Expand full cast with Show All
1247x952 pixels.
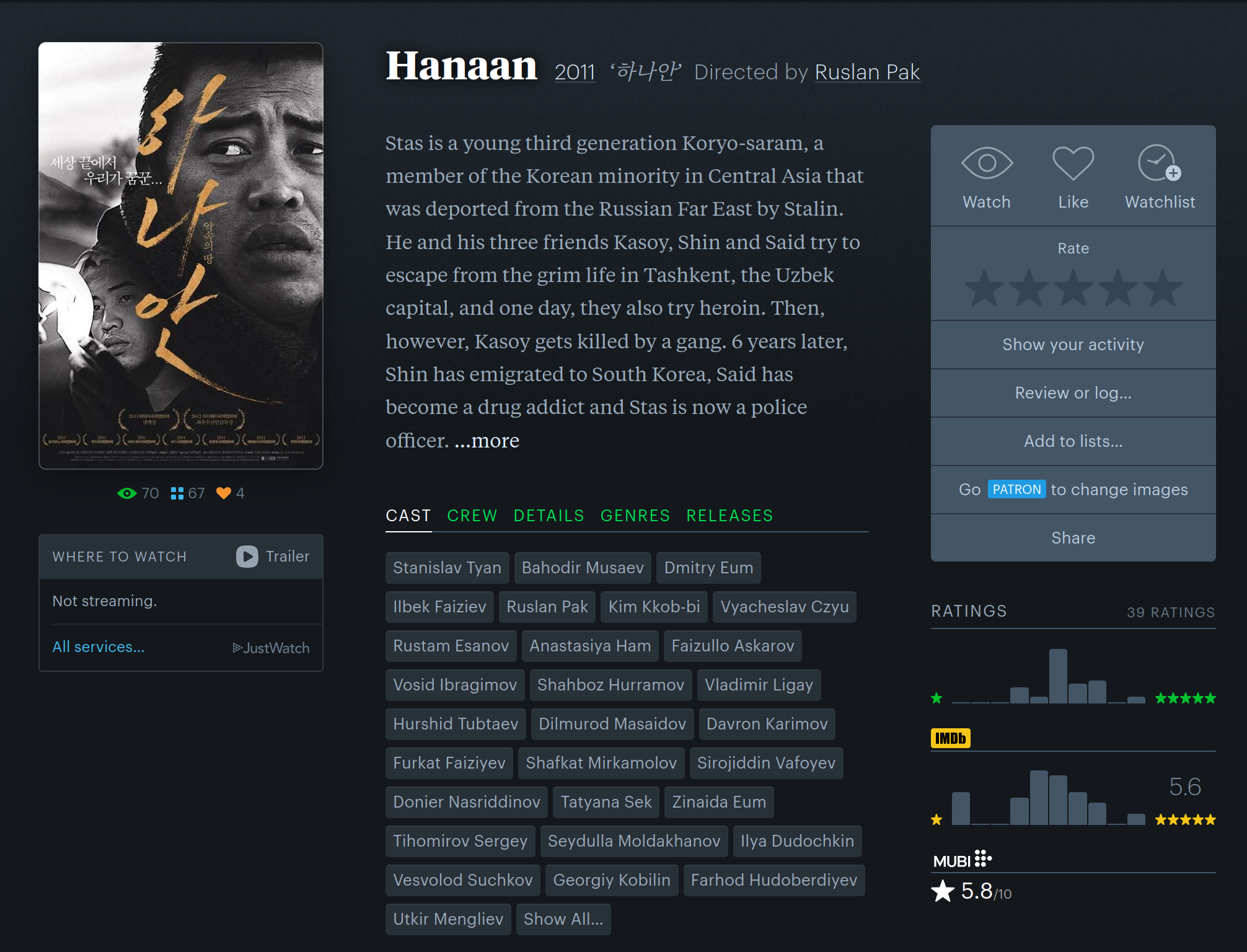(563, 919)
